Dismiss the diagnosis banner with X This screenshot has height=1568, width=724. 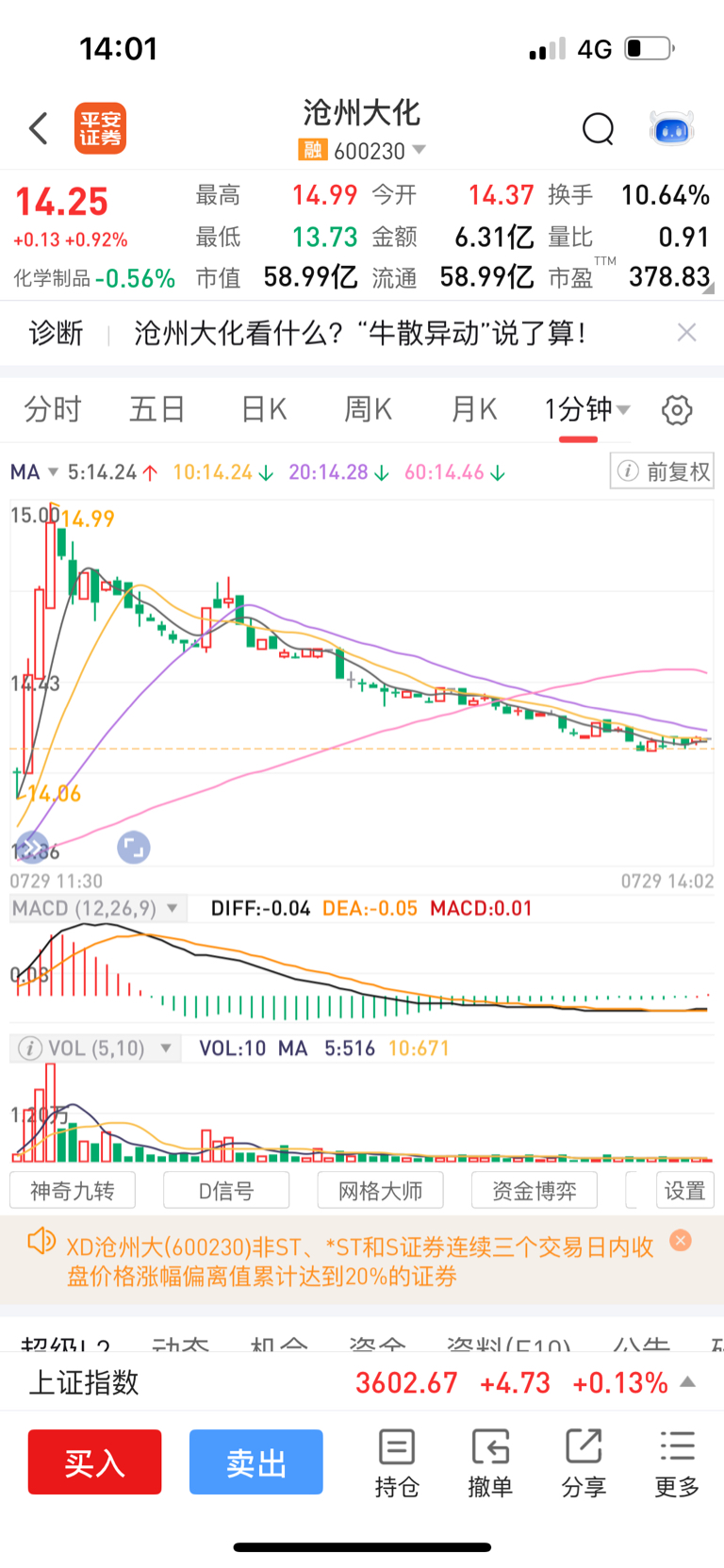click(687, 332)
